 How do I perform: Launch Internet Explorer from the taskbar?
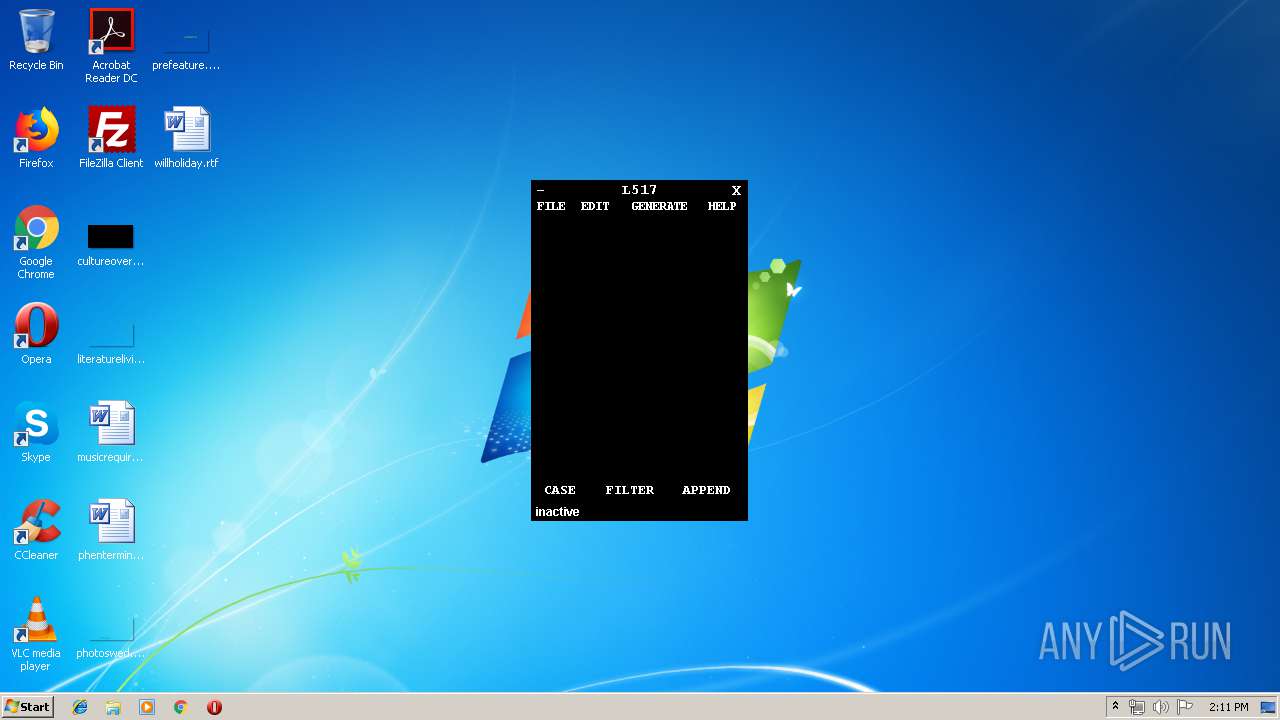coord(80,707)
